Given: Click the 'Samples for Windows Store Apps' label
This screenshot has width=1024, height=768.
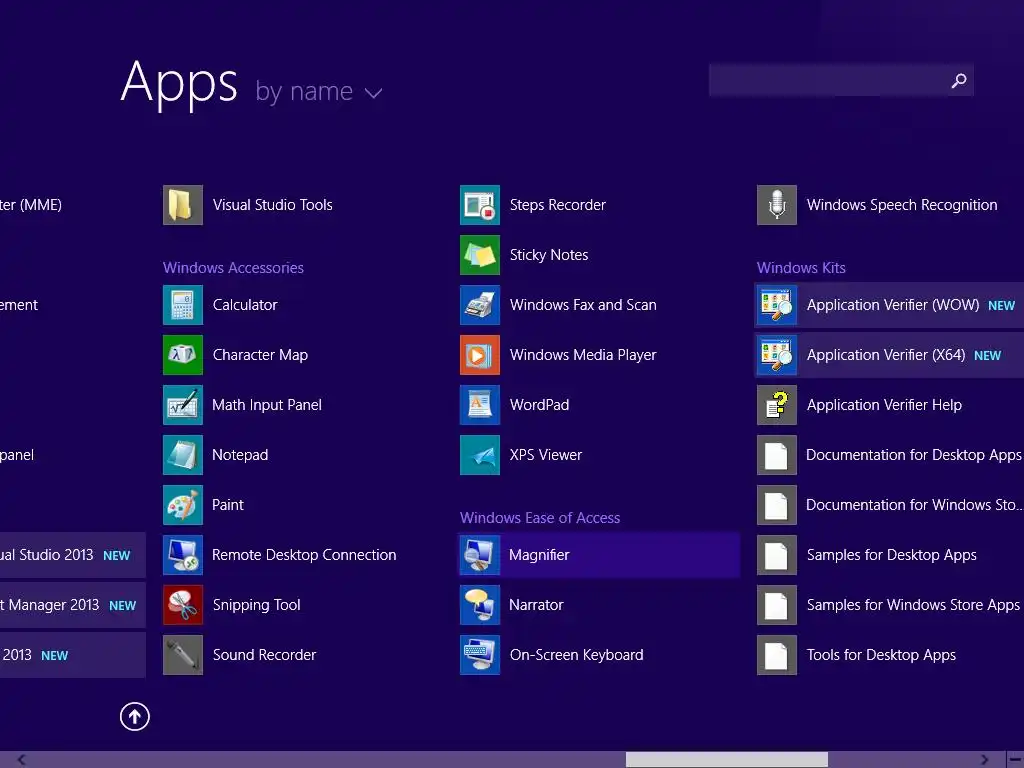Looking at the screenshot, I should pos(913,605).
